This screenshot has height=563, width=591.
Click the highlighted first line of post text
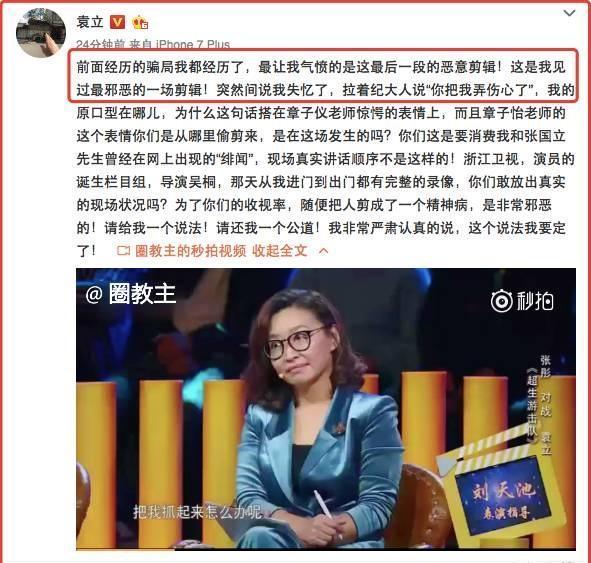pos(321,67)
